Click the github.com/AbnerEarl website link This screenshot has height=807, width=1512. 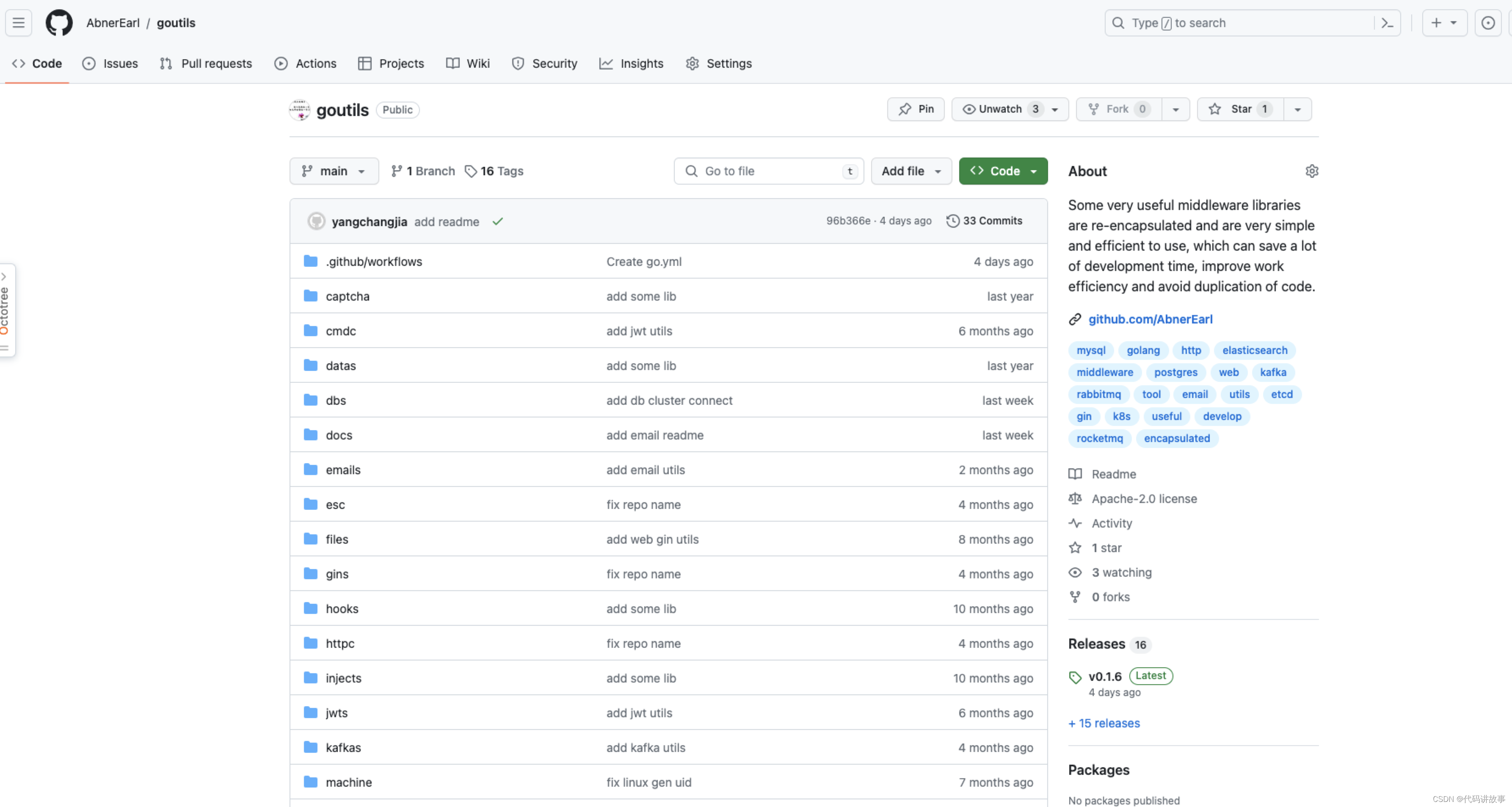click(1150, 319)
